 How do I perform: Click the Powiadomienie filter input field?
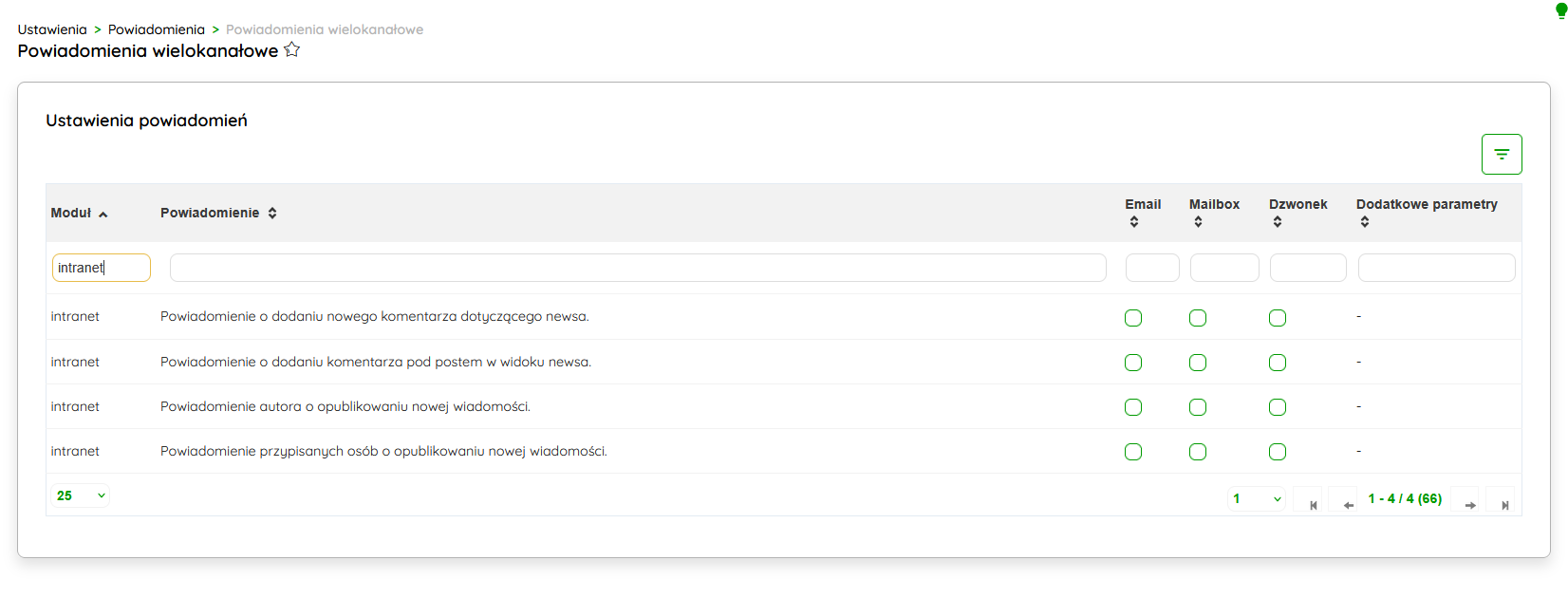(638, 268)
